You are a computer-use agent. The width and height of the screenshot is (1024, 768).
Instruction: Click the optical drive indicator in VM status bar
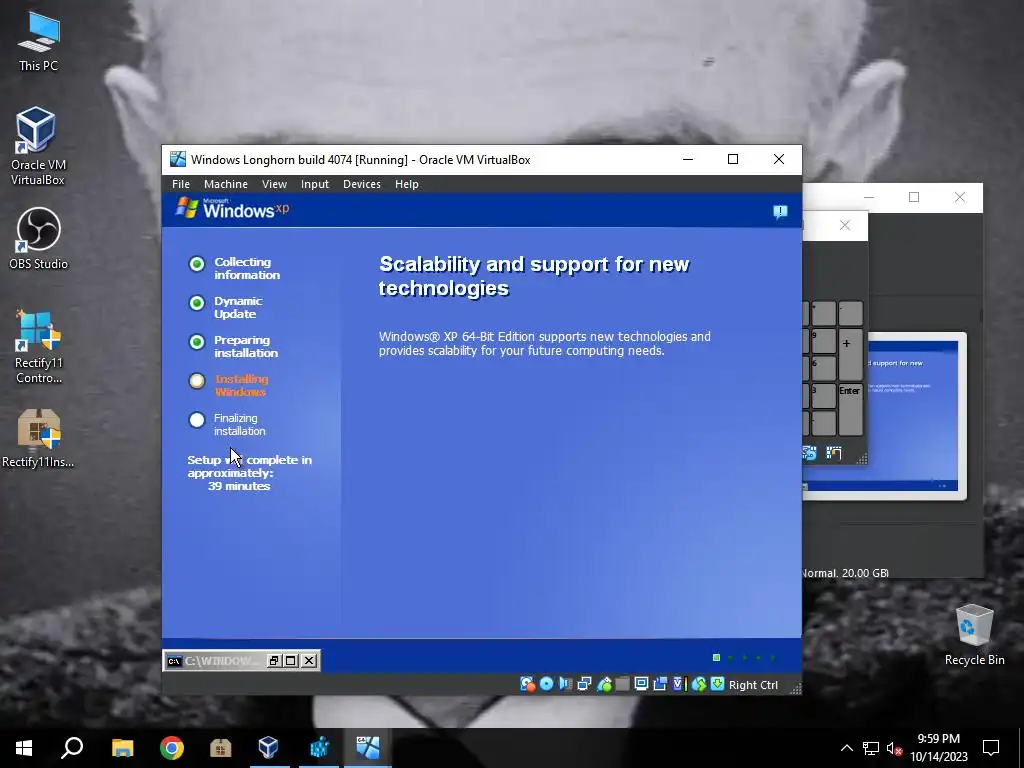(546, 684)
